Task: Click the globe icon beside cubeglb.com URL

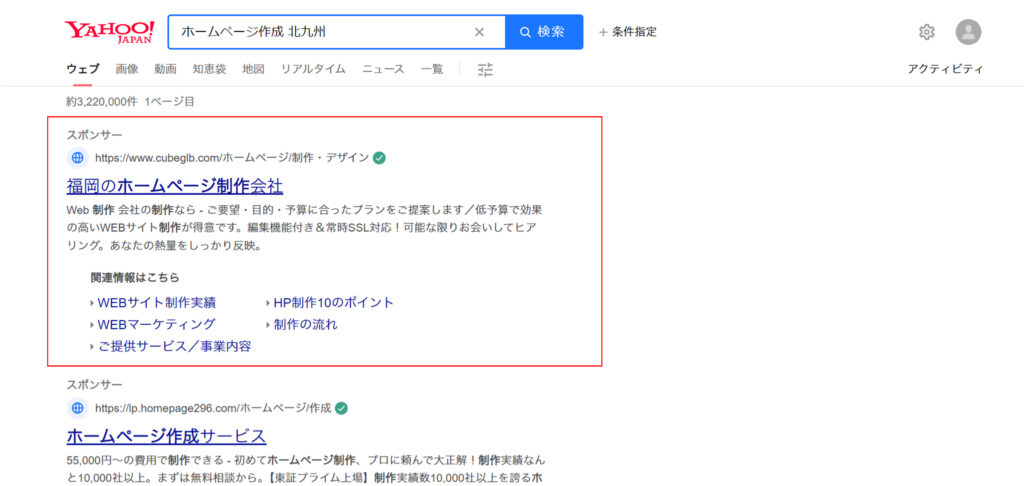Action: click(78, 157)
